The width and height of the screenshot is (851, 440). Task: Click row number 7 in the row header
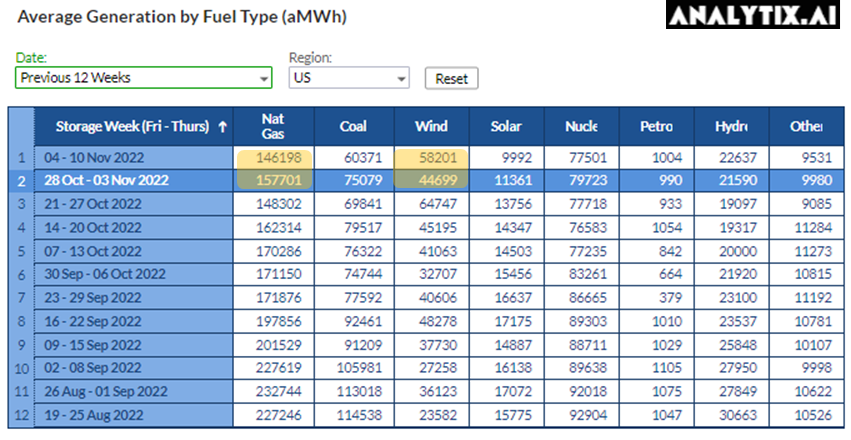point(21,298)
